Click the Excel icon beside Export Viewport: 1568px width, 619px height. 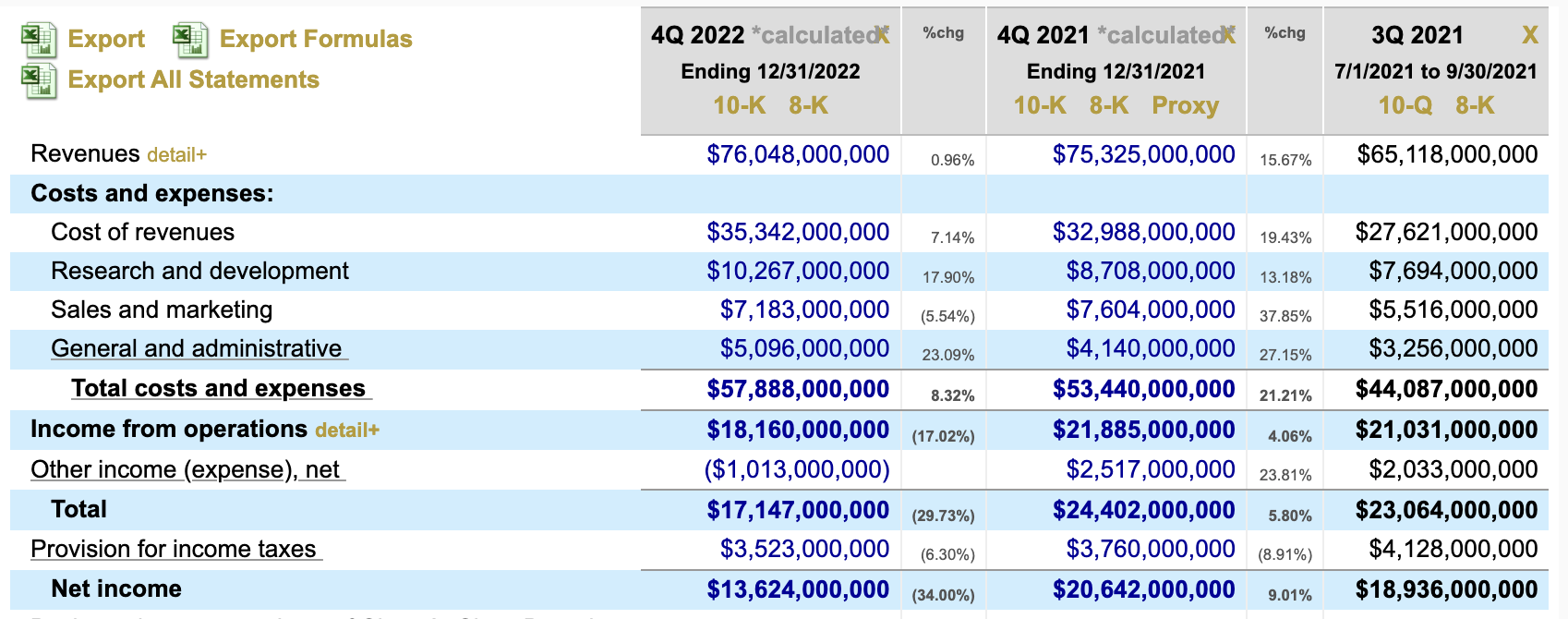point(39,40)
